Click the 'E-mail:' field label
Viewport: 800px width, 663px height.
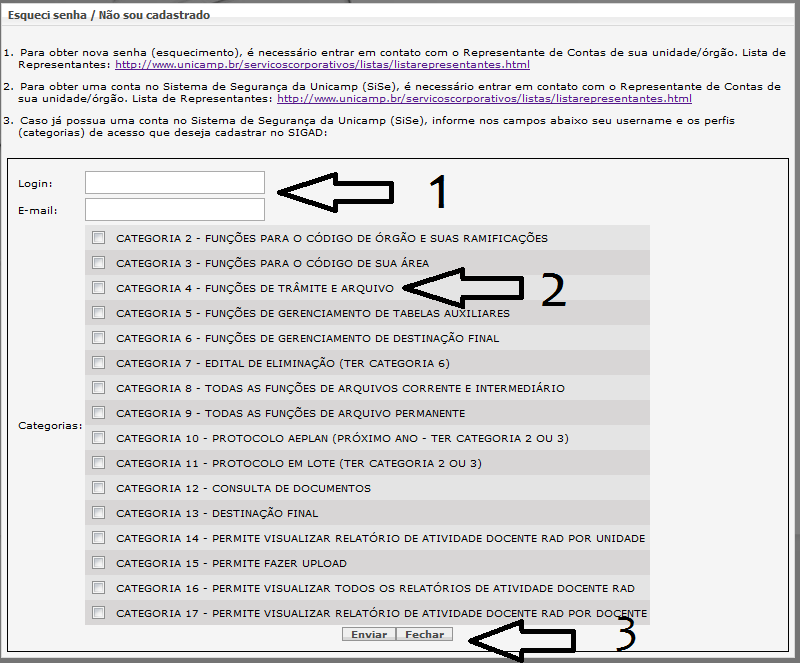[x=38, y=211]
